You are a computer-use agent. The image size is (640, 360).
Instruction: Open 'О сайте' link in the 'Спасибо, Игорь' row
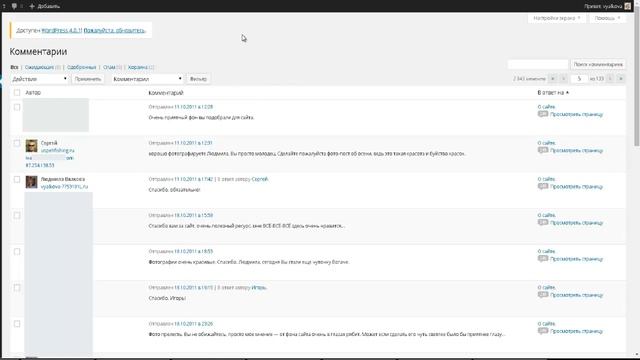[547, 287]
